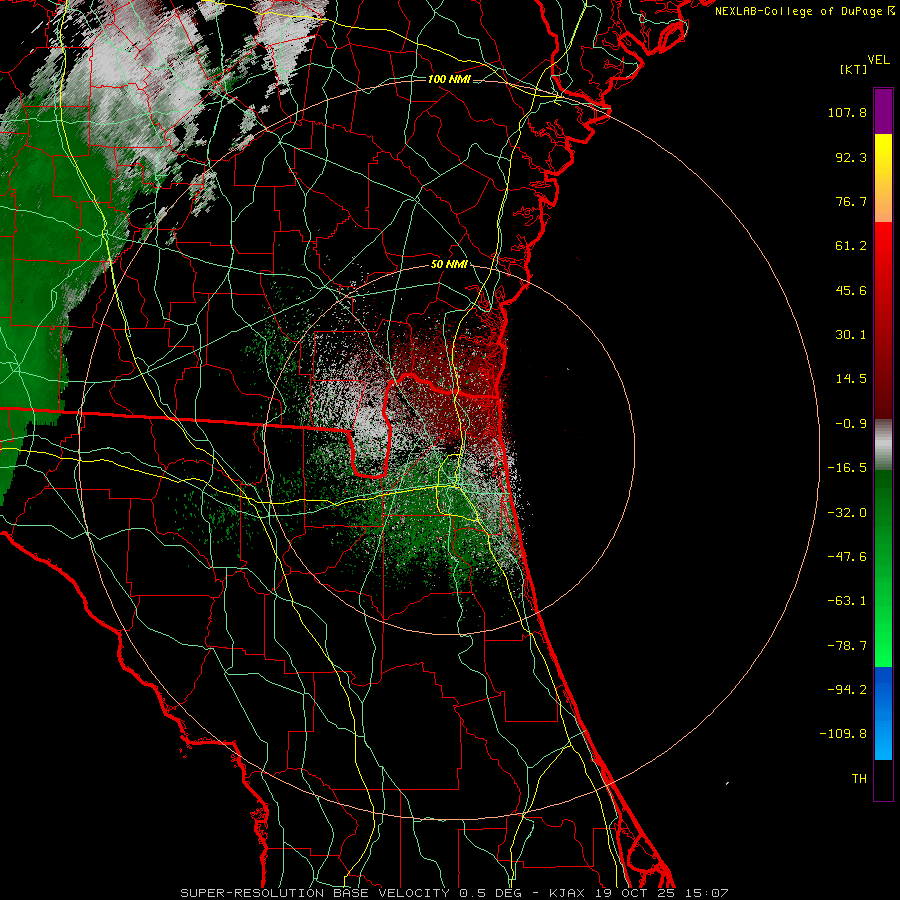This screenshot has height=900, width=900.
Task: Click the 45.6 legend value
Action: tap(851, 290)
